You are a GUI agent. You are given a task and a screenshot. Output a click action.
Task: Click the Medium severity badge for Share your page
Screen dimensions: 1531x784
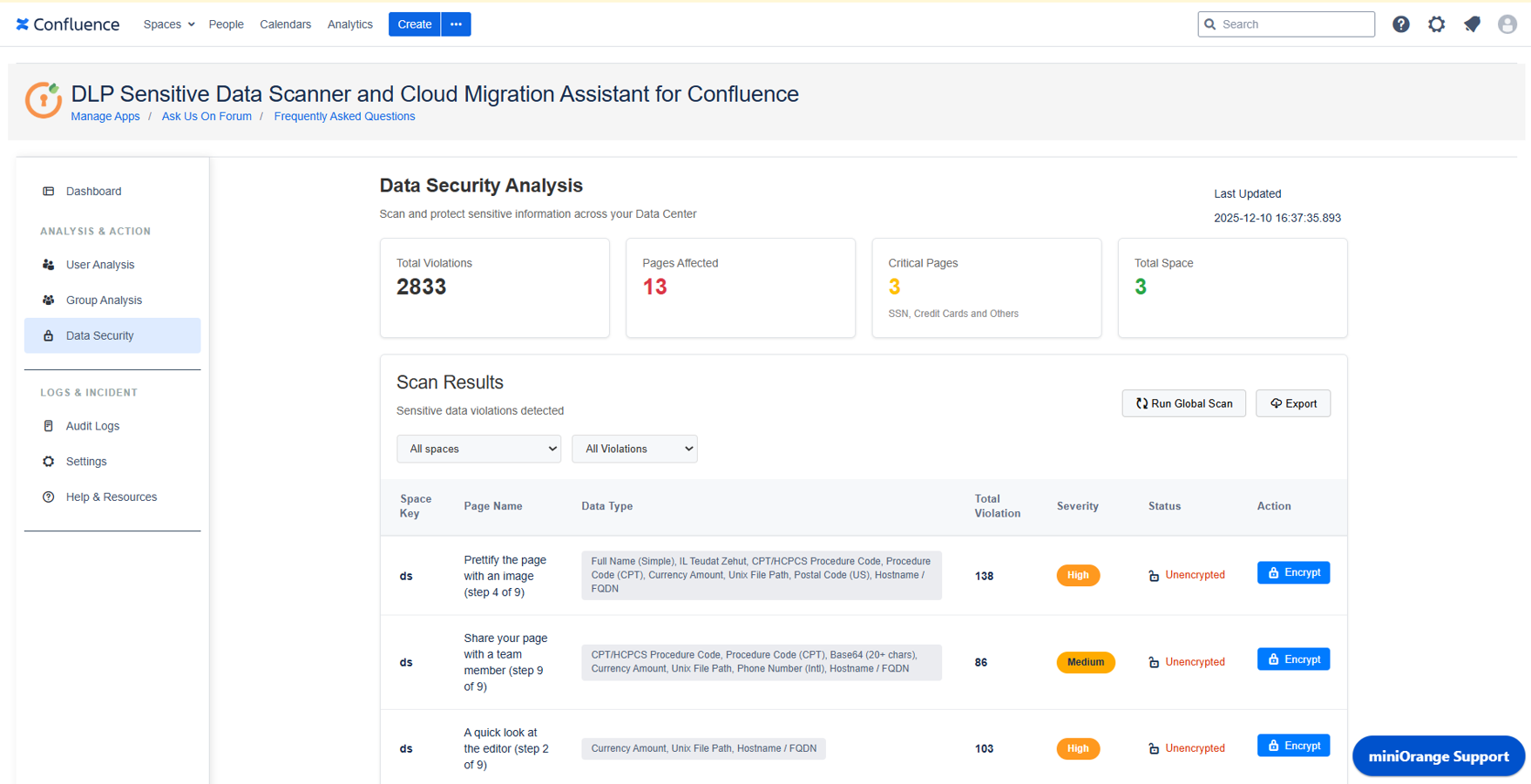[x=1085, y=662]
